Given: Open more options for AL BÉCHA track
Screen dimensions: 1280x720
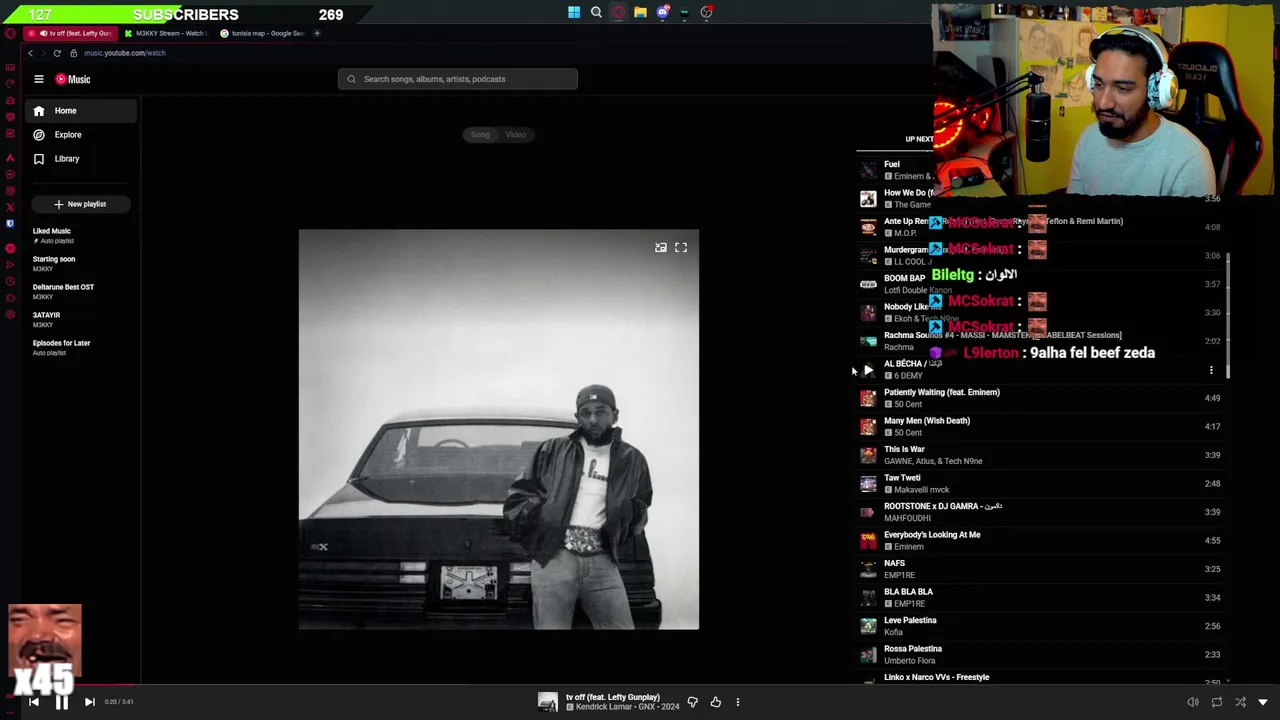Looking at the screenshot, I should (x=1211, y=370).
